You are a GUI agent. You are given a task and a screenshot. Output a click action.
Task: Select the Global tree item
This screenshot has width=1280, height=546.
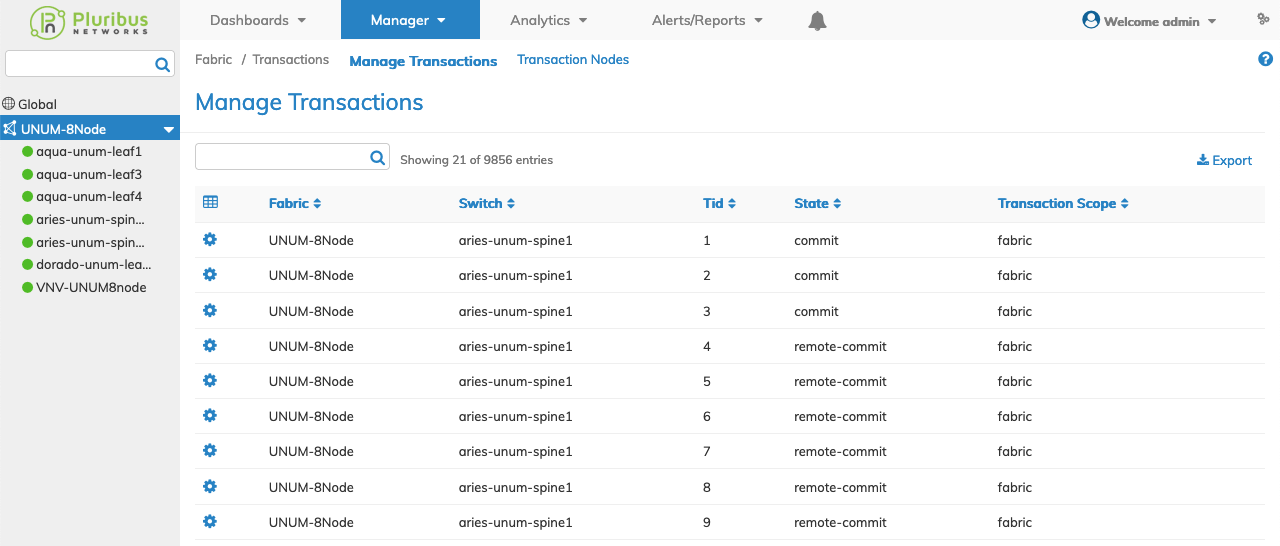coord(37,104)
